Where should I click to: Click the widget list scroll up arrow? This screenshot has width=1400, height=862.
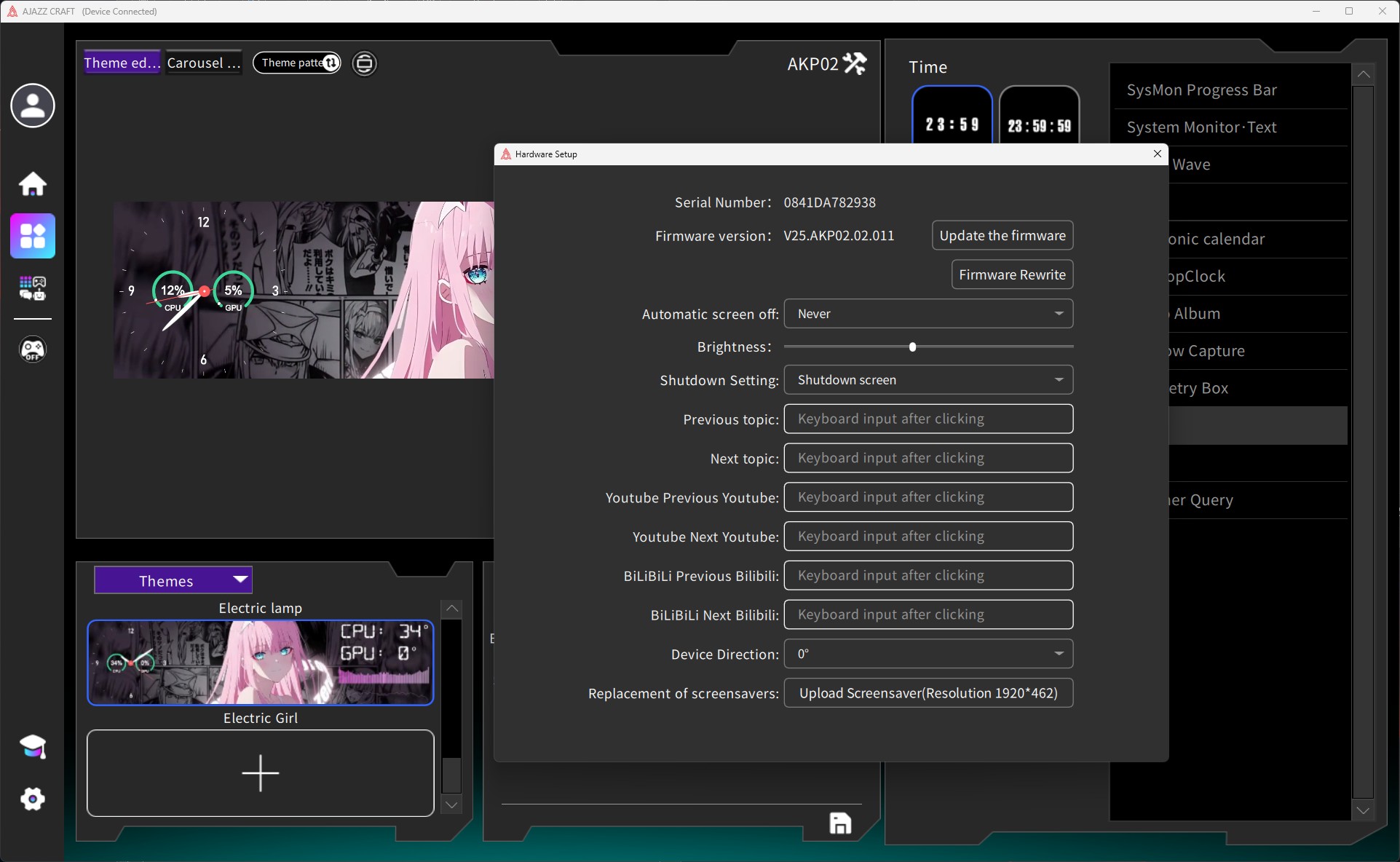(x=1363, y=74)
